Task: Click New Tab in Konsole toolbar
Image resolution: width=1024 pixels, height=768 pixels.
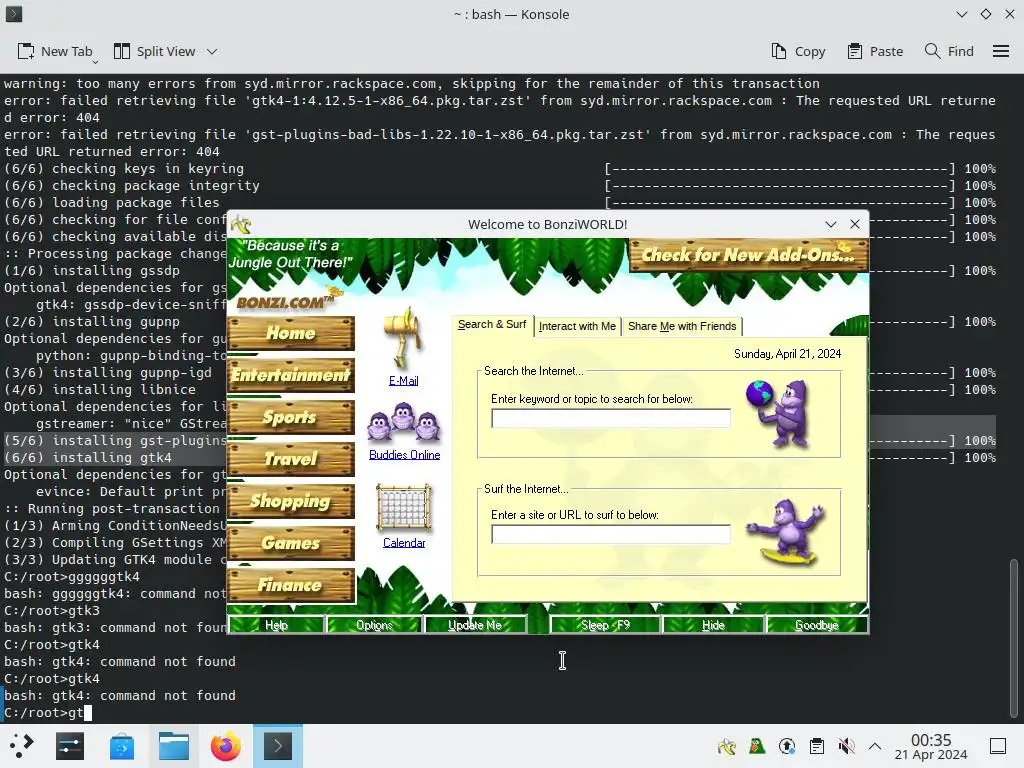Action: [55, 52]
